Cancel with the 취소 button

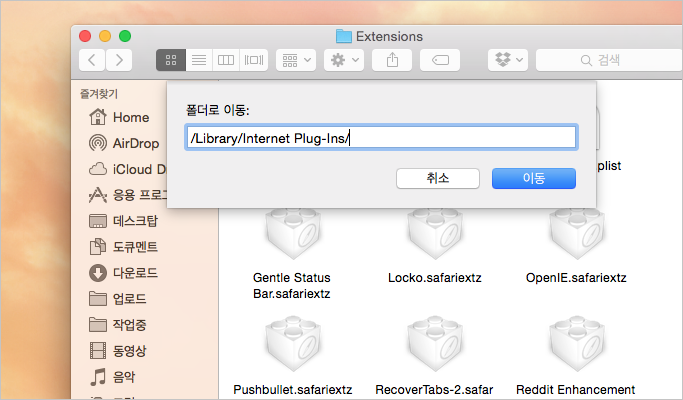pyautogui.click(x=438, y=178)
